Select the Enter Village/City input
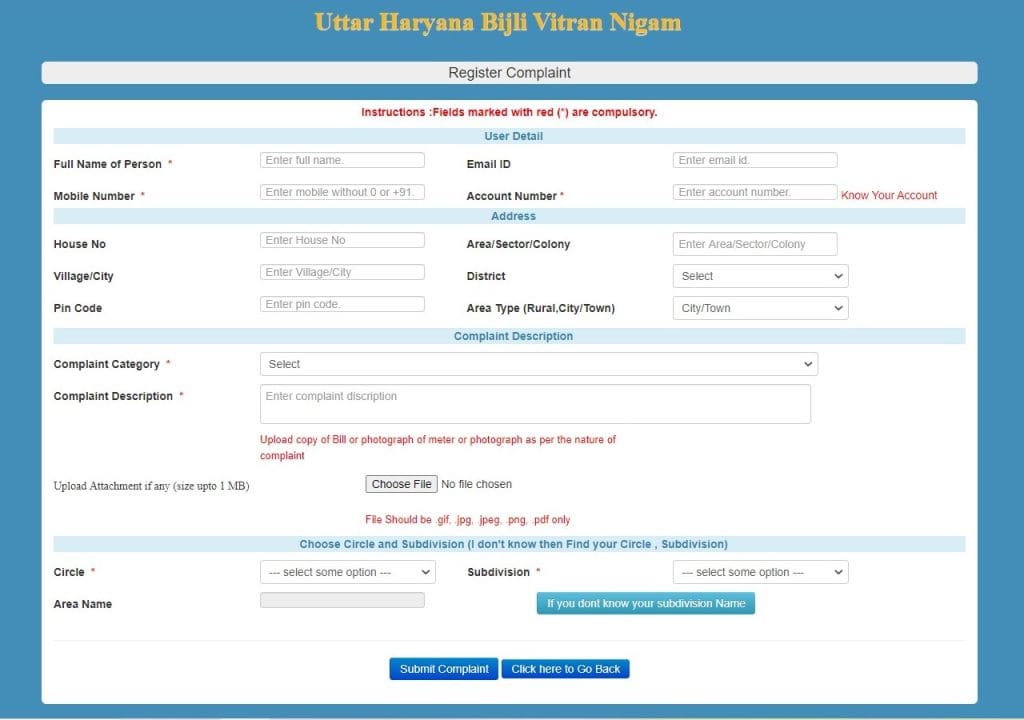 [x=342, y=271]
